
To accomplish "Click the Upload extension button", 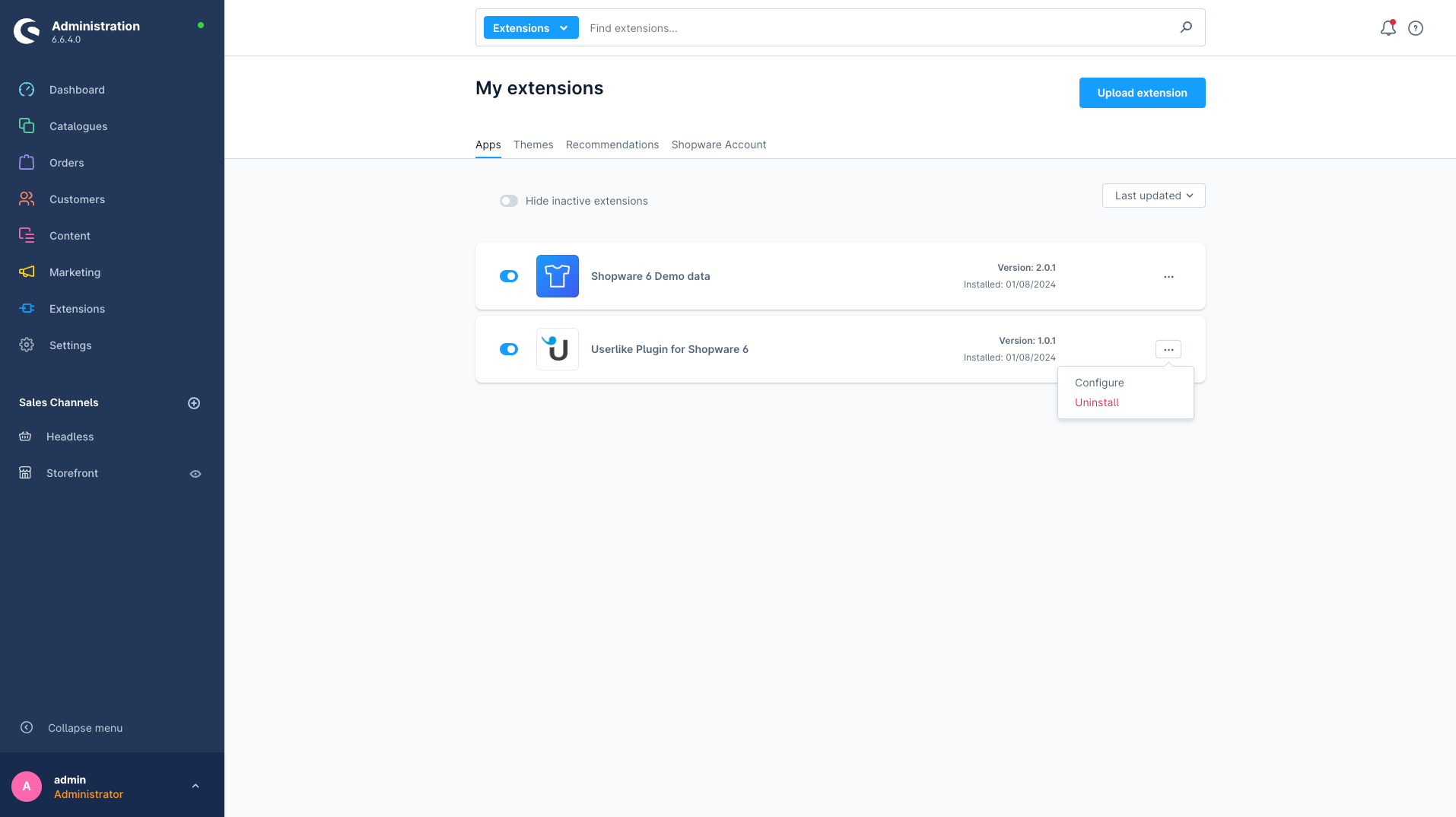I will point(1143,93).
